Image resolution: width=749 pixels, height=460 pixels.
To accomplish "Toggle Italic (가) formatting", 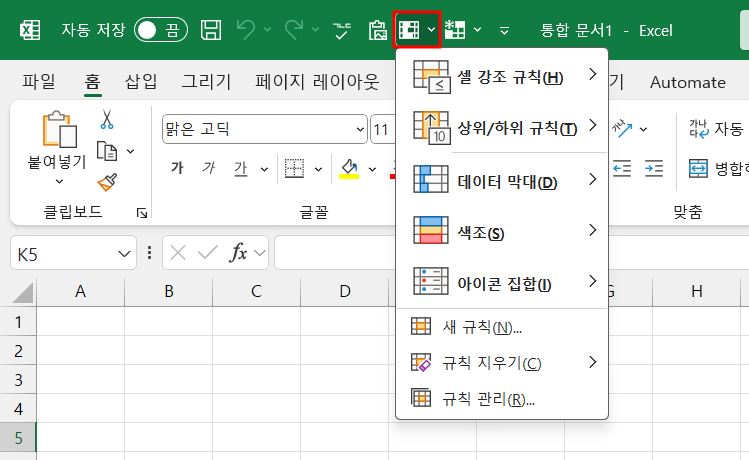I will coord(209,168).
